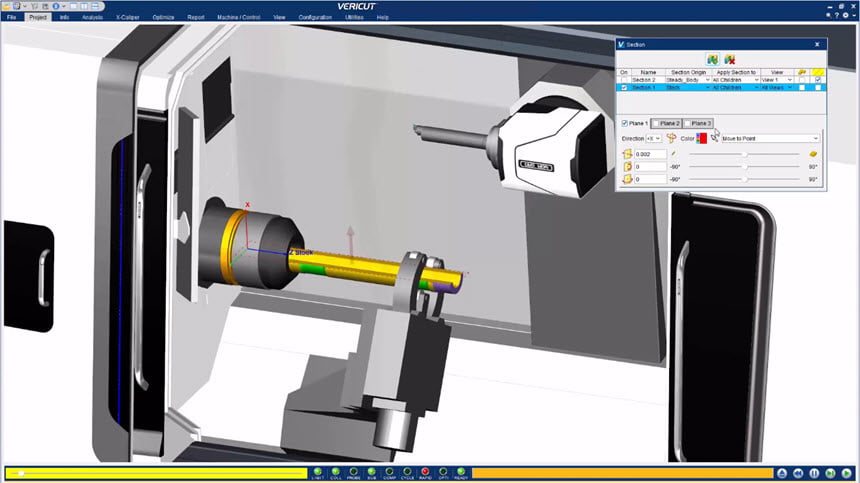Image resolution: width=860 pixels, height=483 pixels.
Task: Click the pick point cursor icon
Action: [715, 137]
